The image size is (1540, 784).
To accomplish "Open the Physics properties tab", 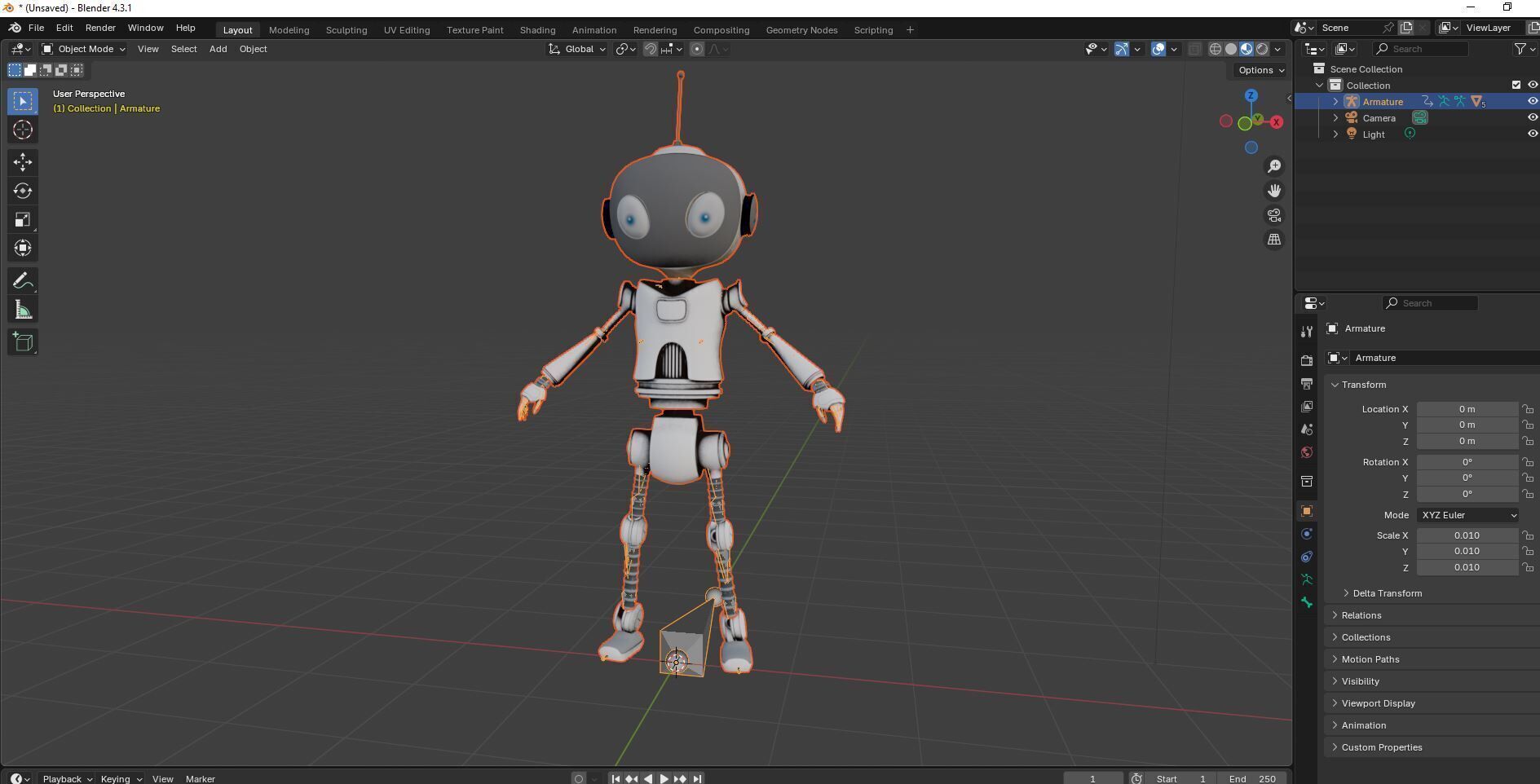I will coord(1307,534).
